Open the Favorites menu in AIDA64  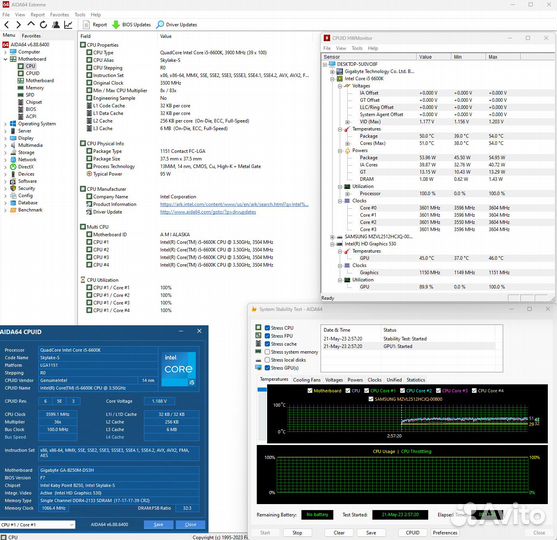[x=59, y=15]
